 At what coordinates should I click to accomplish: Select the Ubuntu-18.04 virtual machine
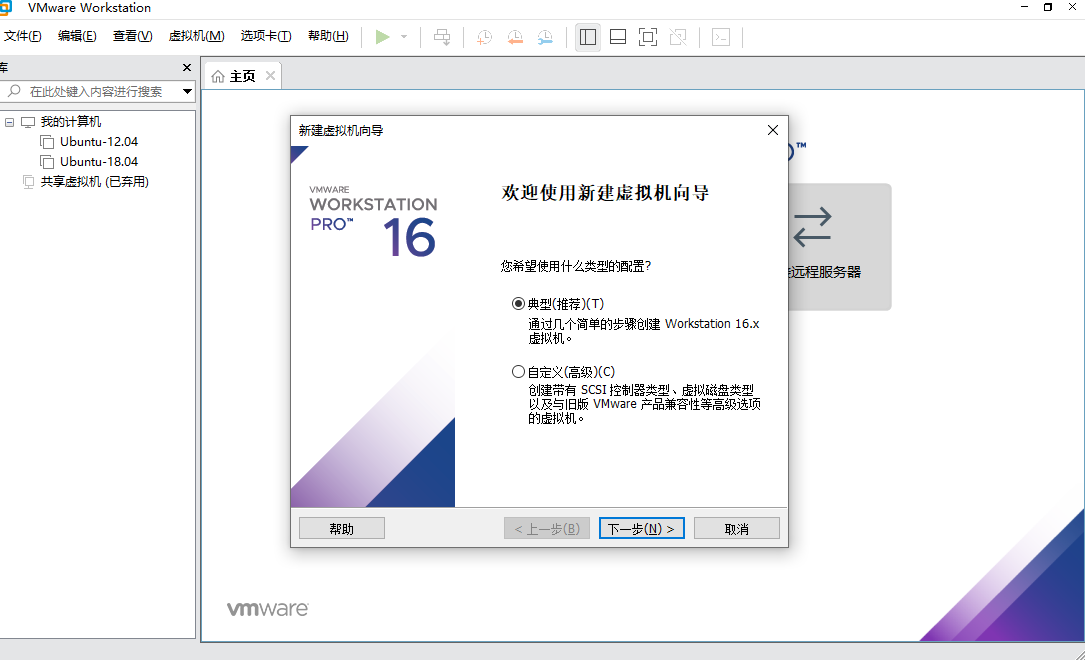point(99,162)
